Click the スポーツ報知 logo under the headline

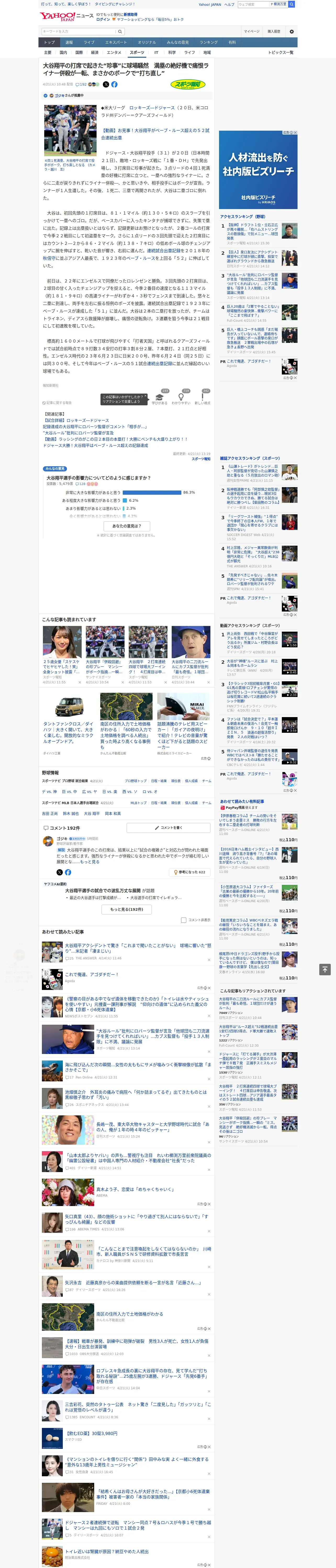pyautogui.click(x=188, y=85)
